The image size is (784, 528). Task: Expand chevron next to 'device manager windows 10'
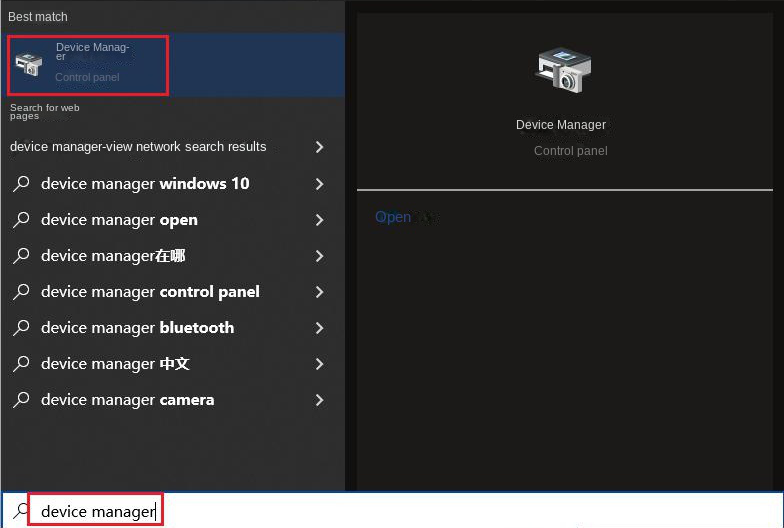(x=319, y=184)
